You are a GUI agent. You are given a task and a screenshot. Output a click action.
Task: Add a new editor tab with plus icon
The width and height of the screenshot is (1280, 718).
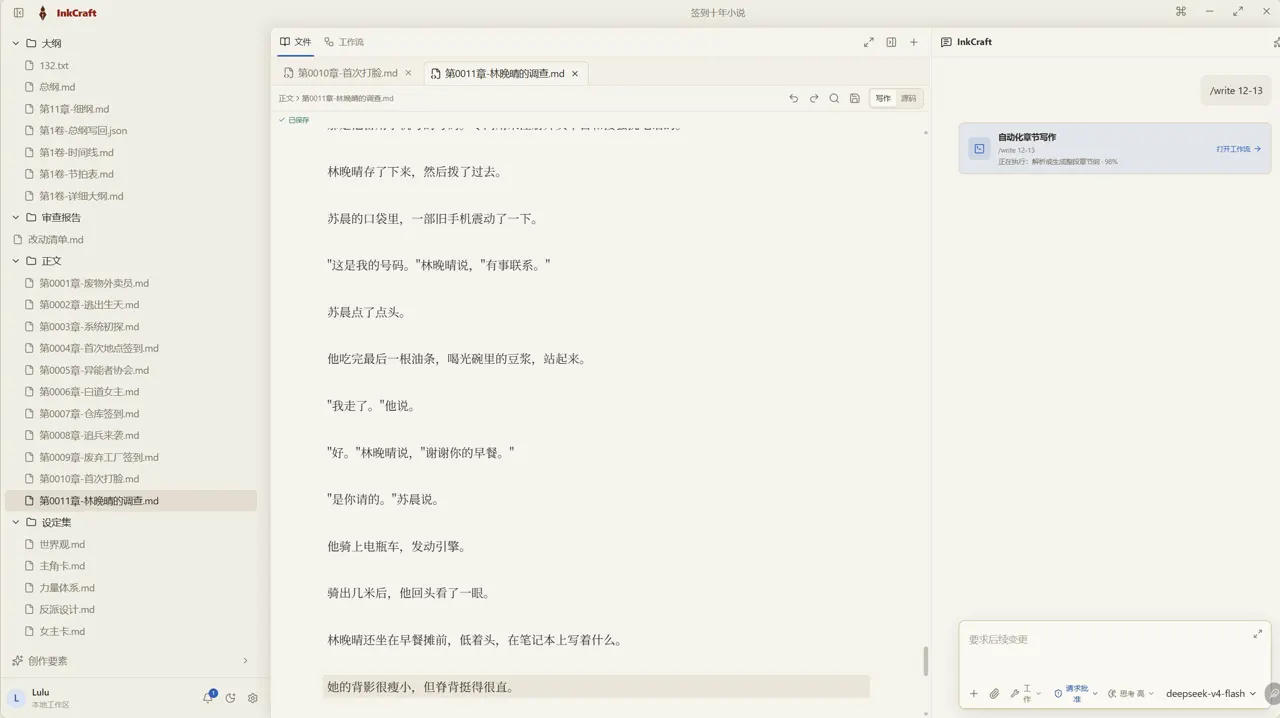coord(914,42)
